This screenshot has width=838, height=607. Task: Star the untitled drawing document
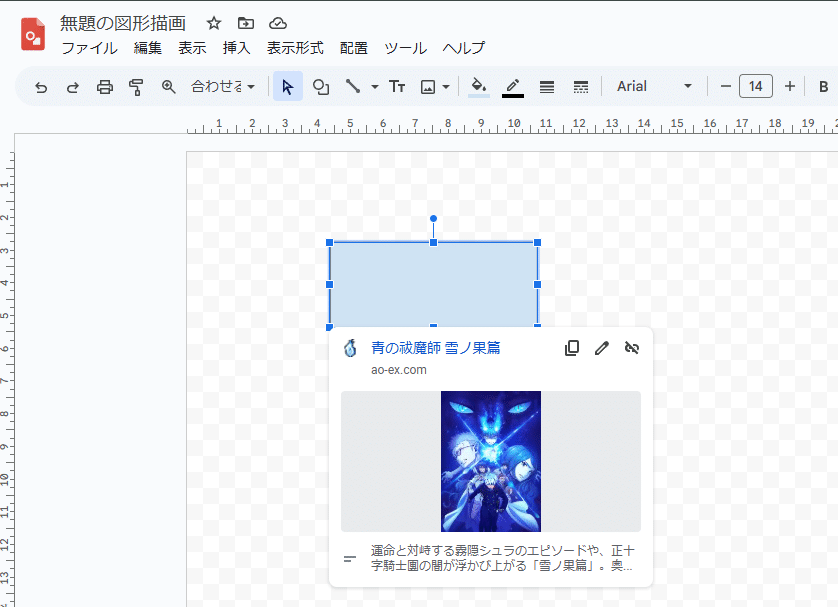(x=214, y=23)
